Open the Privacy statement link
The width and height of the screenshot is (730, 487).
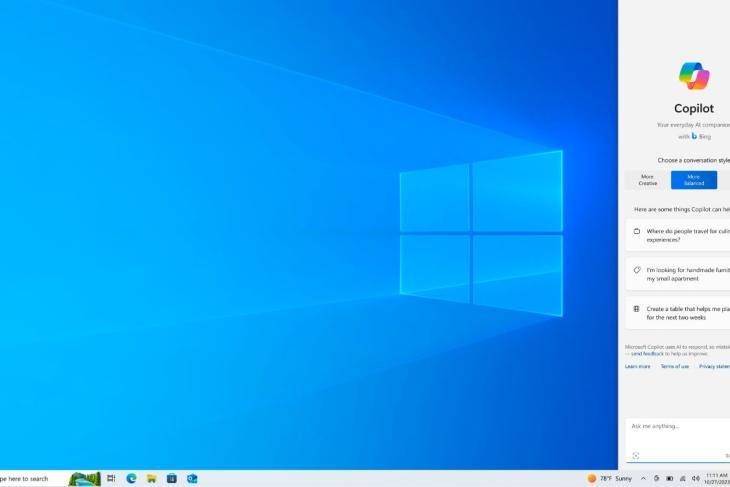point(714,366)
